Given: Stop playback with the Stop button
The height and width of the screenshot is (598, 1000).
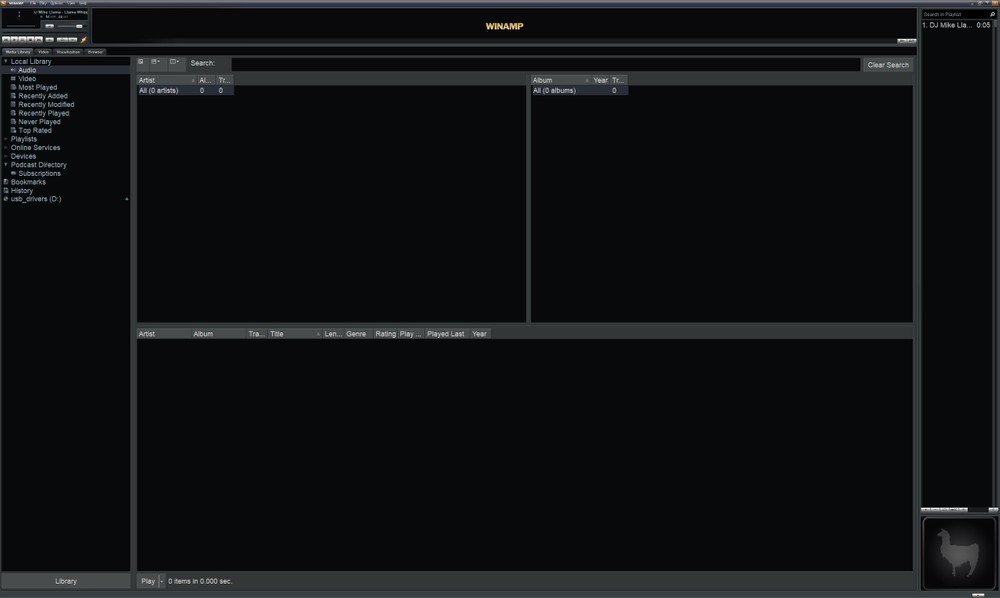Looking at the screenshot, I should (x=31, y=40).
